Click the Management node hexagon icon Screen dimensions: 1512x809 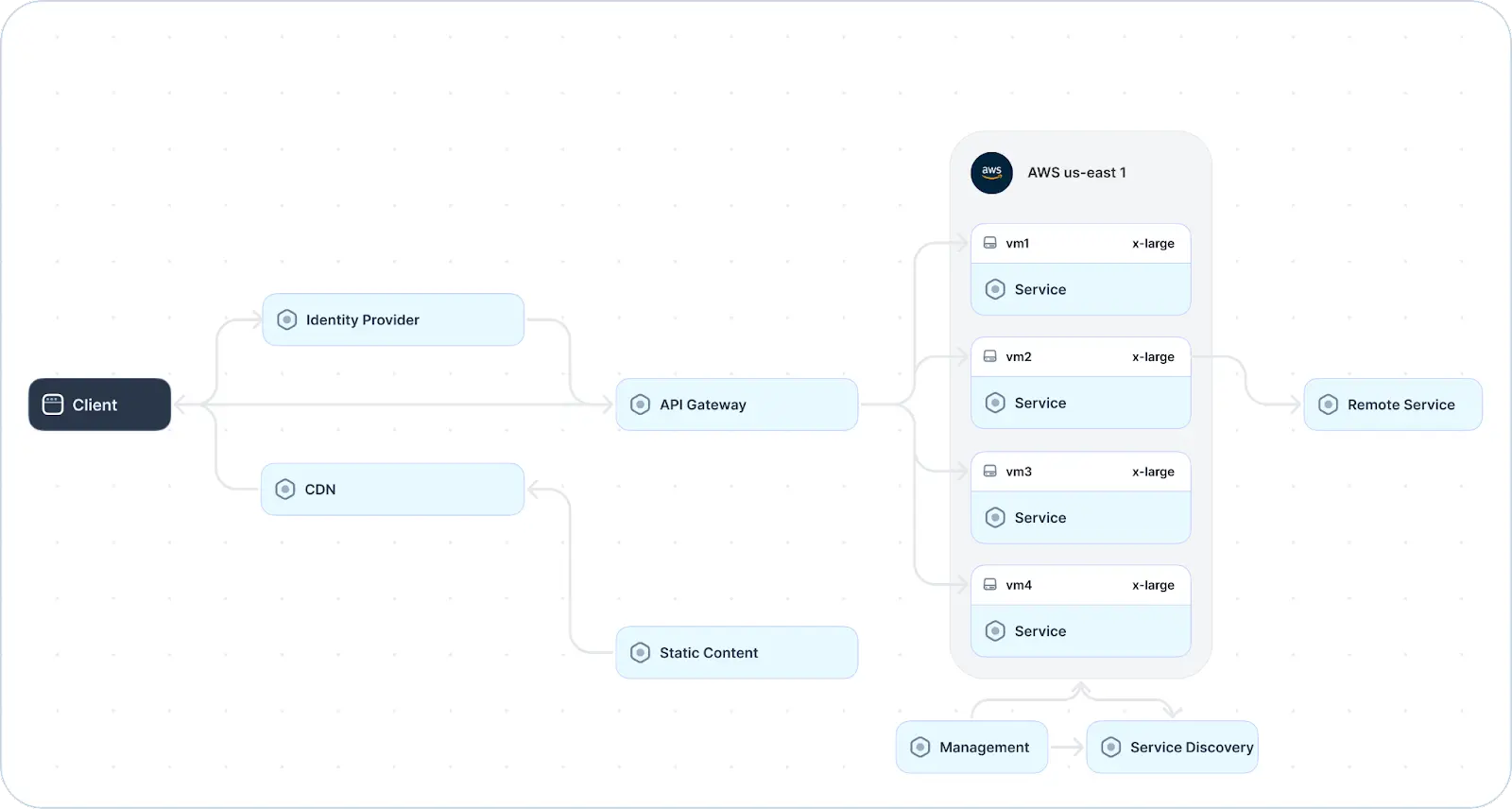[919, 748]
